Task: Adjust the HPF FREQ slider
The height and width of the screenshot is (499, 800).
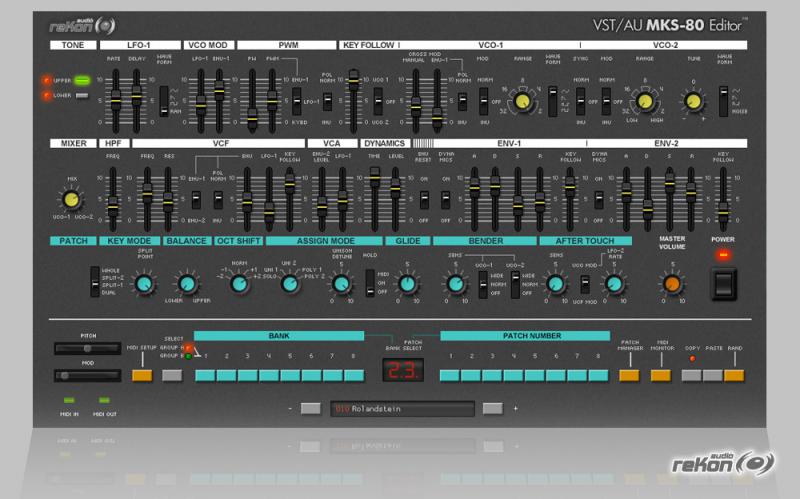Action: (113, 206)
